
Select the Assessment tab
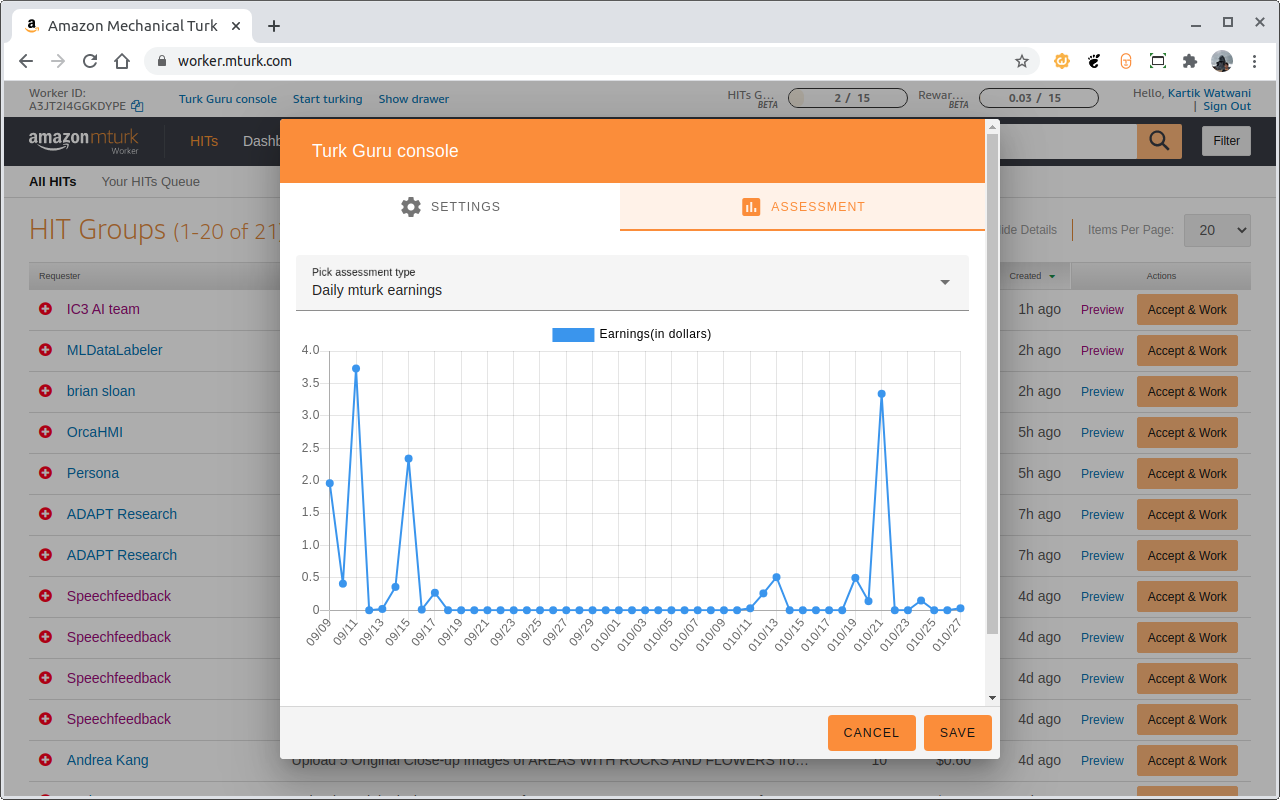[802, 207]
